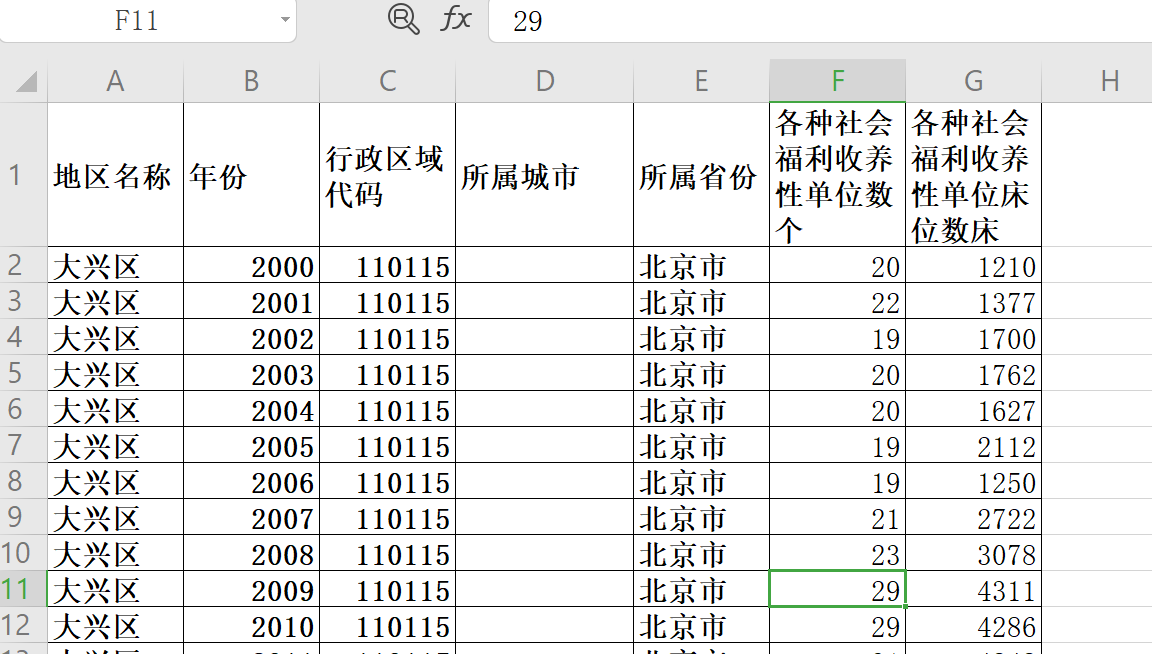This screenshot has height=654, width=1152.
Task: Select 北京市 in row 6
Action: [702, 409]
